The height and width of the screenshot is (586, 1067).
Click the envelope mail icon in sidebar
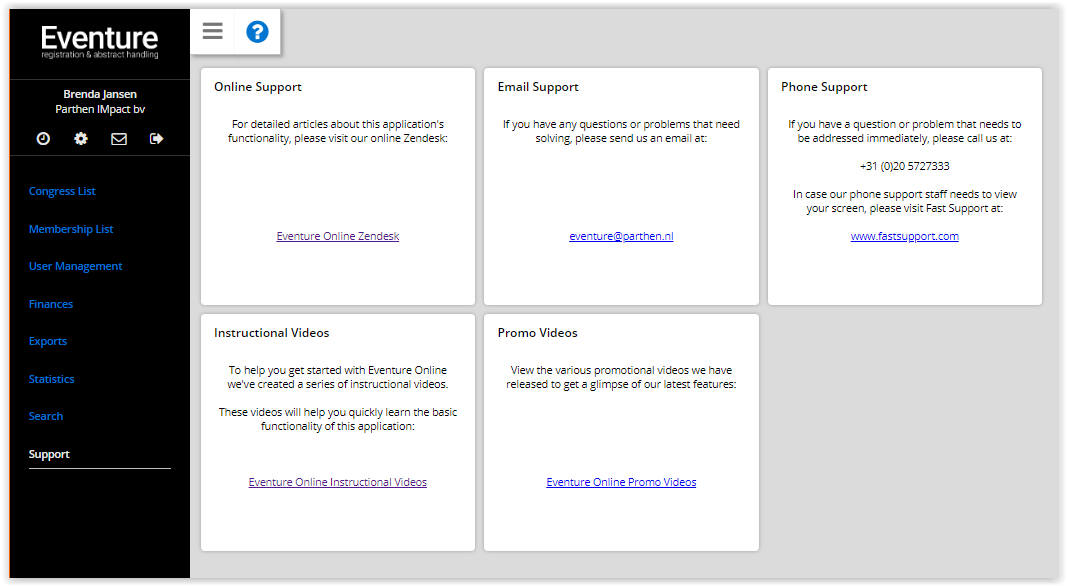coord(119,139)
